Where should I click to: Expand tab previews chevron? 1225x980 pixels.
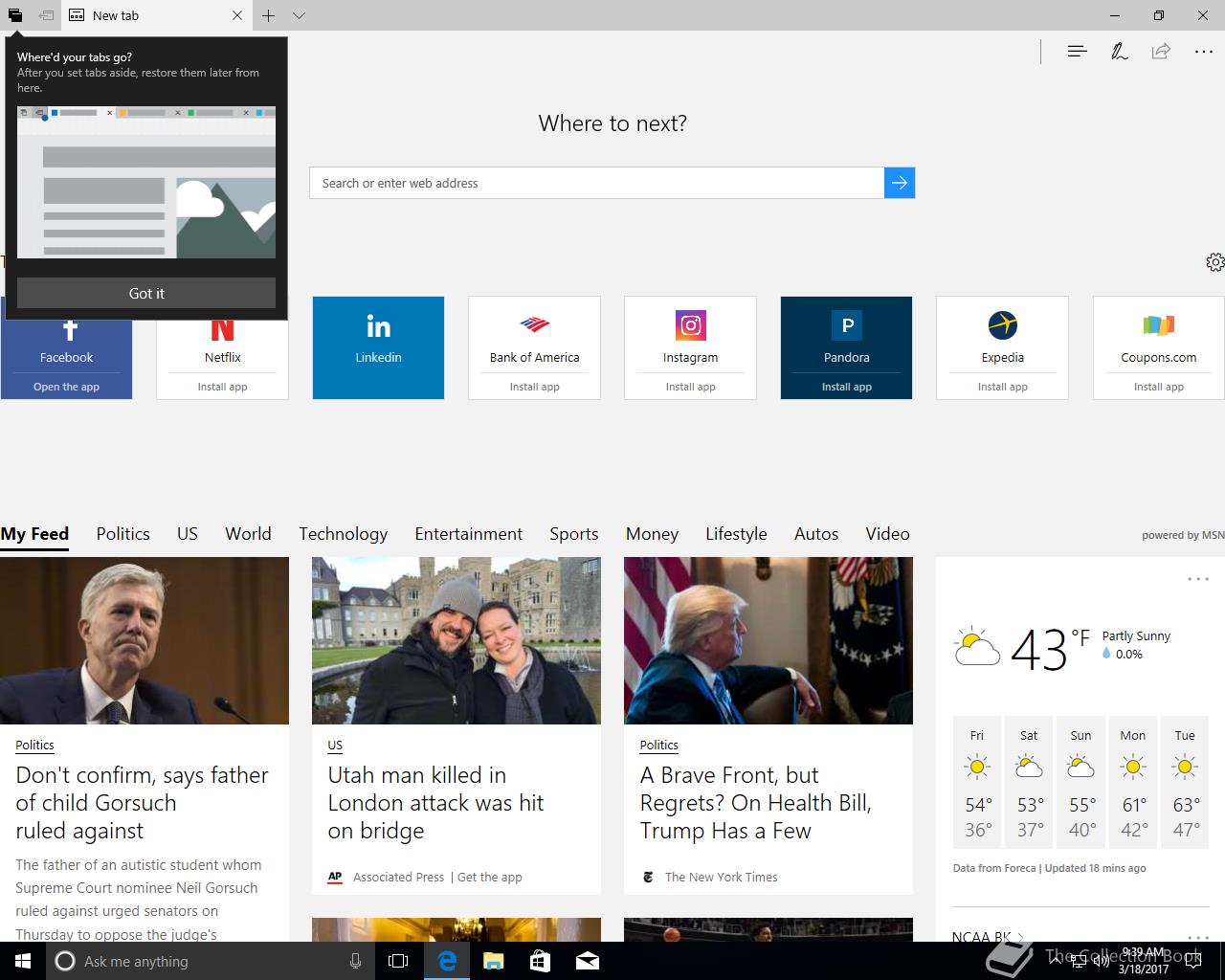(x=300, y=15)
